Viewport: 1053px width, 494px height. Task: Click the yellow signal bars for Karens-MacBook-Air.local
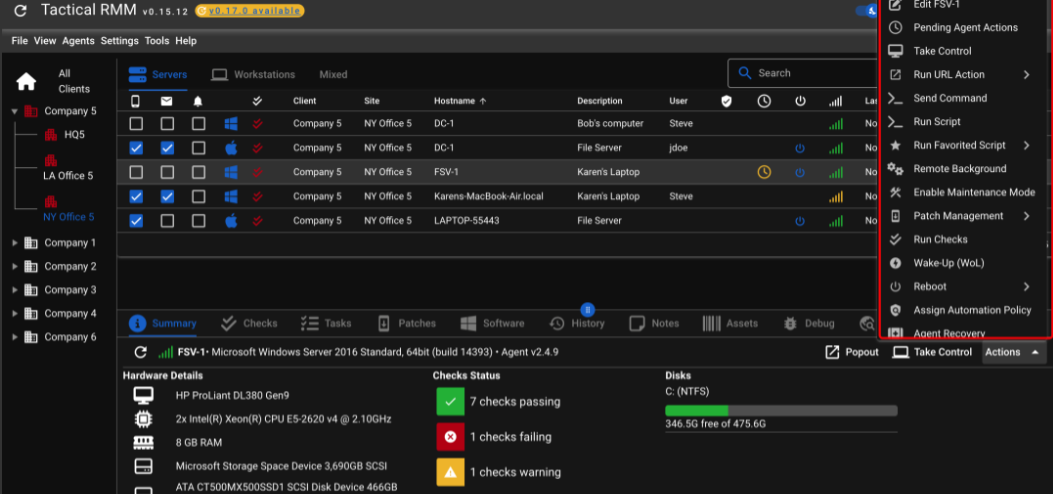[835, 197]
